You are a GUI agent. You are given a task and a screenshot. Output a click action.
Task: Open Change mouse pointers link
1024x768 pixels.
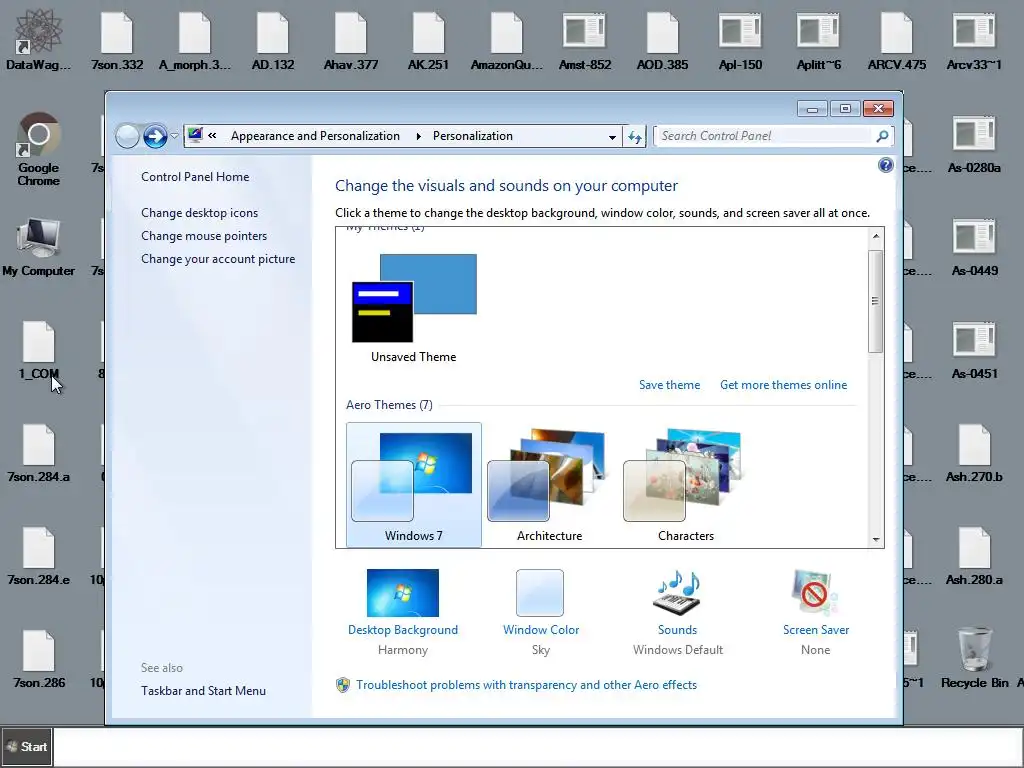[204, 236]
